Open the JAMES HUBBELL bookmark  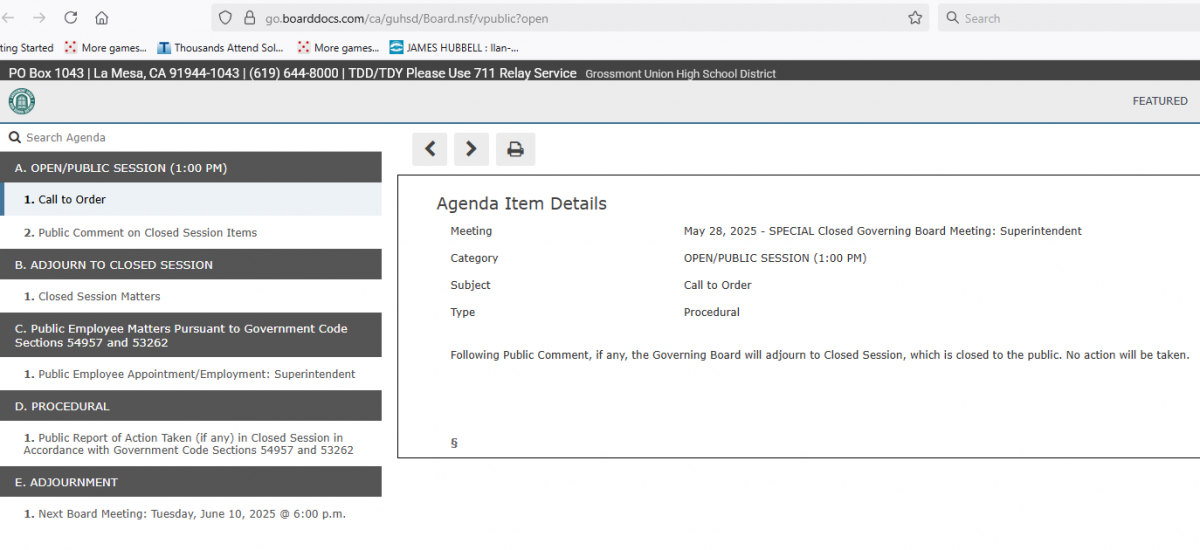pyautogui.click(x=461, y=47)
